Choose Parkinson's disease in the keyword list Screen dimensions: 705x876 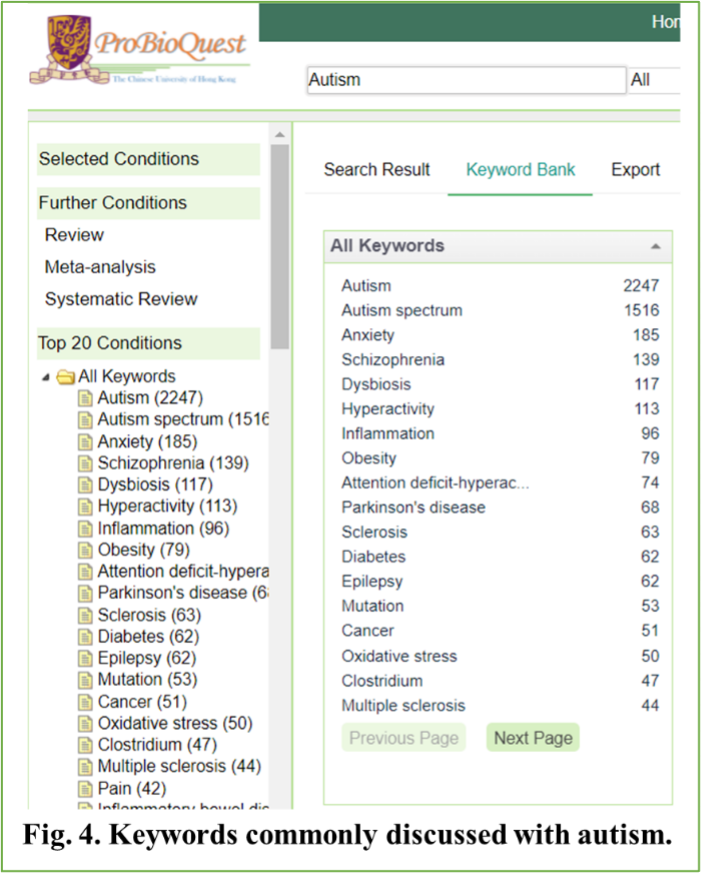click(413, 507)
